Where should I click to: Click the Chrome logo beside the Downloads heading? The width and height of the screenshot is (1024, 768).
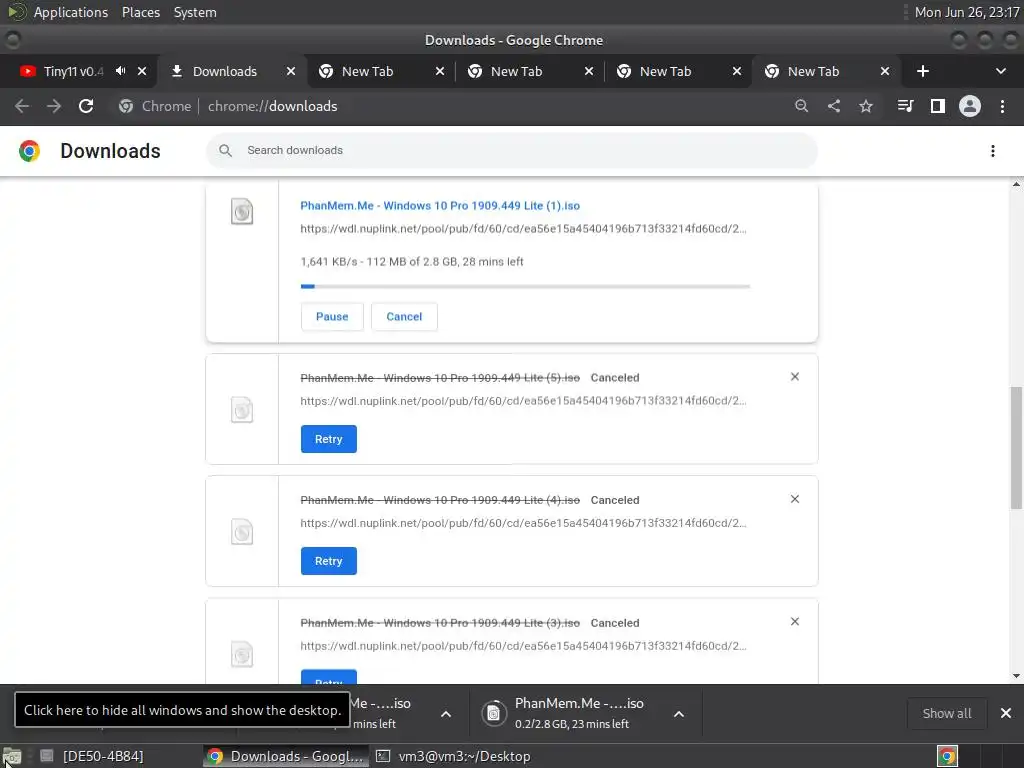29,151
